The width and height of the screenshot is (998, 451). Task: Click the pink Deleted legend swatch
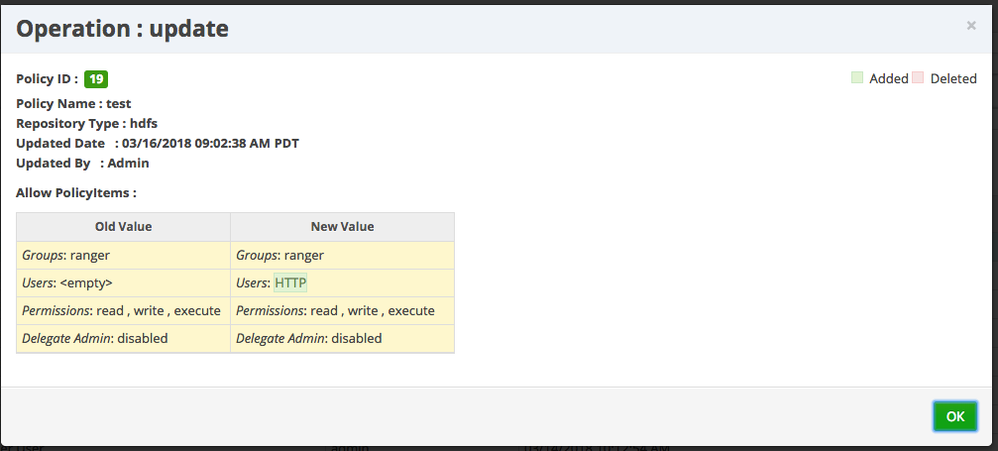[x=918, y=78]
